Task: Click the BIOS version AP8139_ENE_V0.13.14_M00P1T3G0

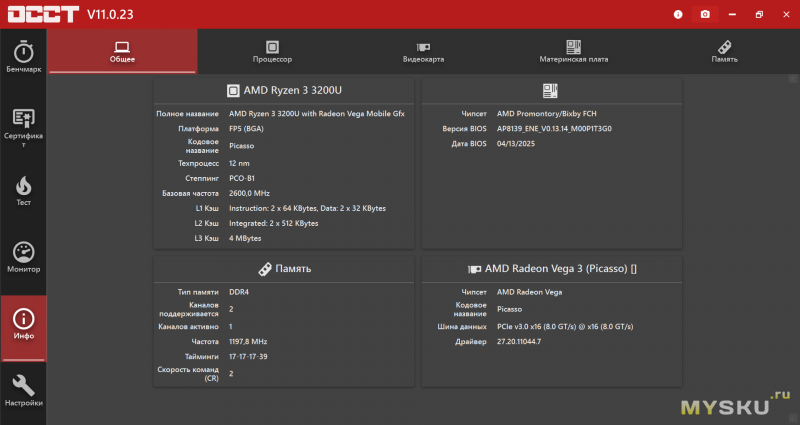Action: (554, 129)
